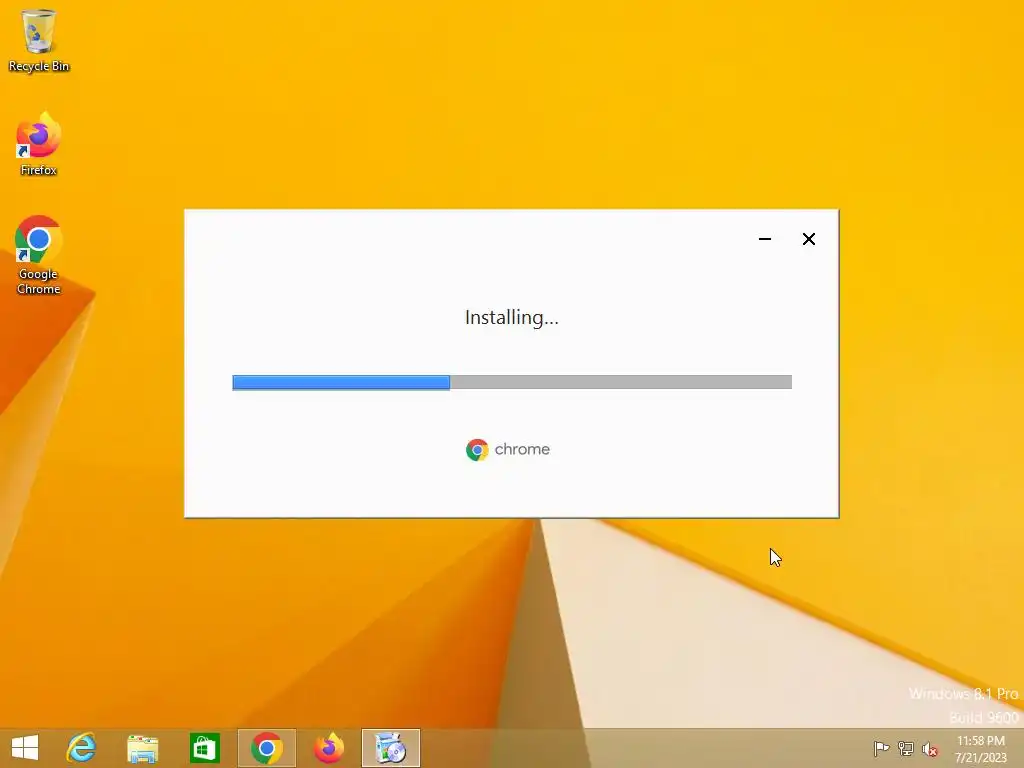Image resolution: width=1024 pixels, height=768 pixels.
Task: Click the "Installing..." status text
Action: (512, 317)
